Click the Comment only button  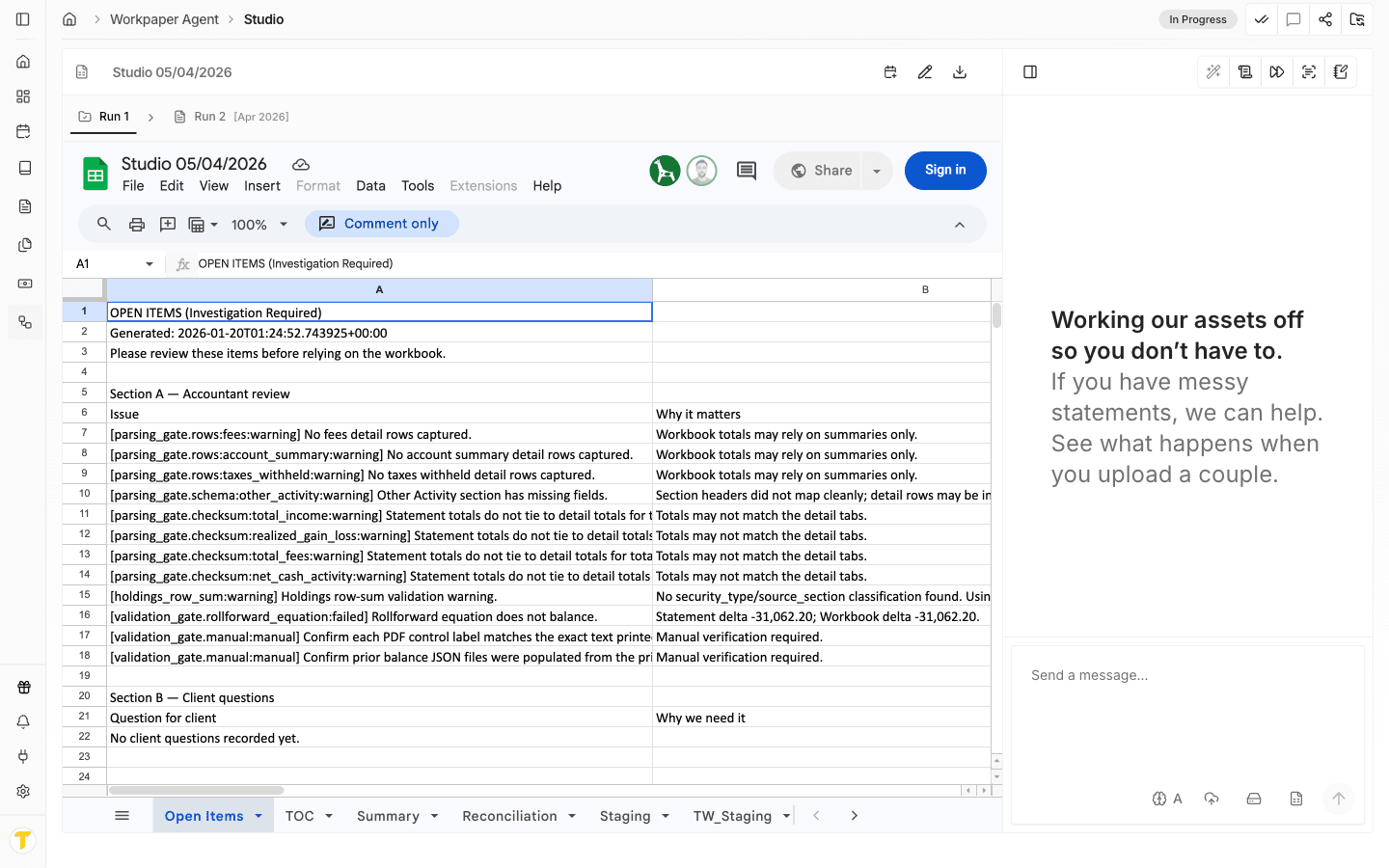pyautogui.click(x=381, y=224)
